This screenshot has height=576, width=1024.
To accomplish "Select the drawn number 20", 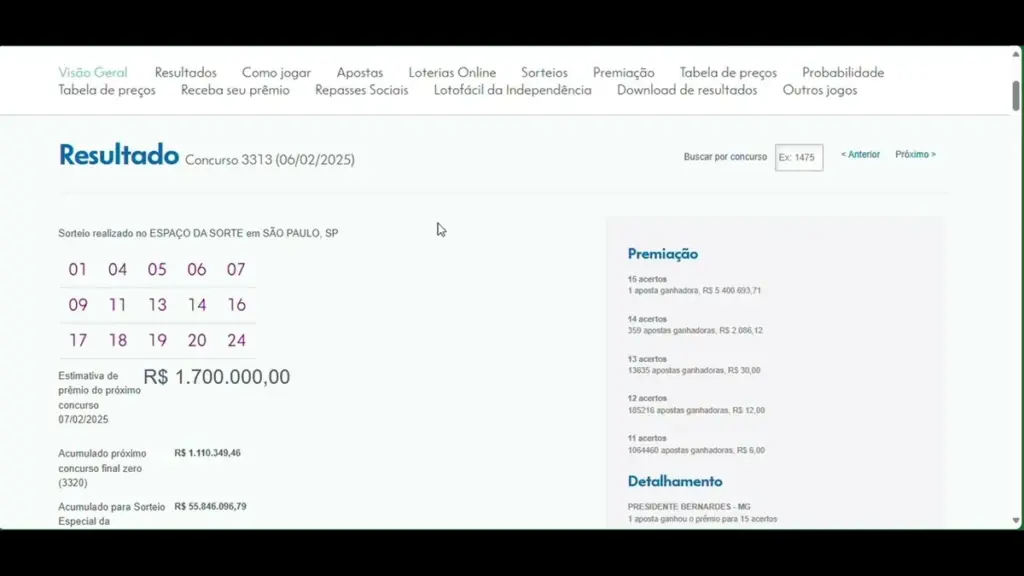I will [x=197, y=340].
